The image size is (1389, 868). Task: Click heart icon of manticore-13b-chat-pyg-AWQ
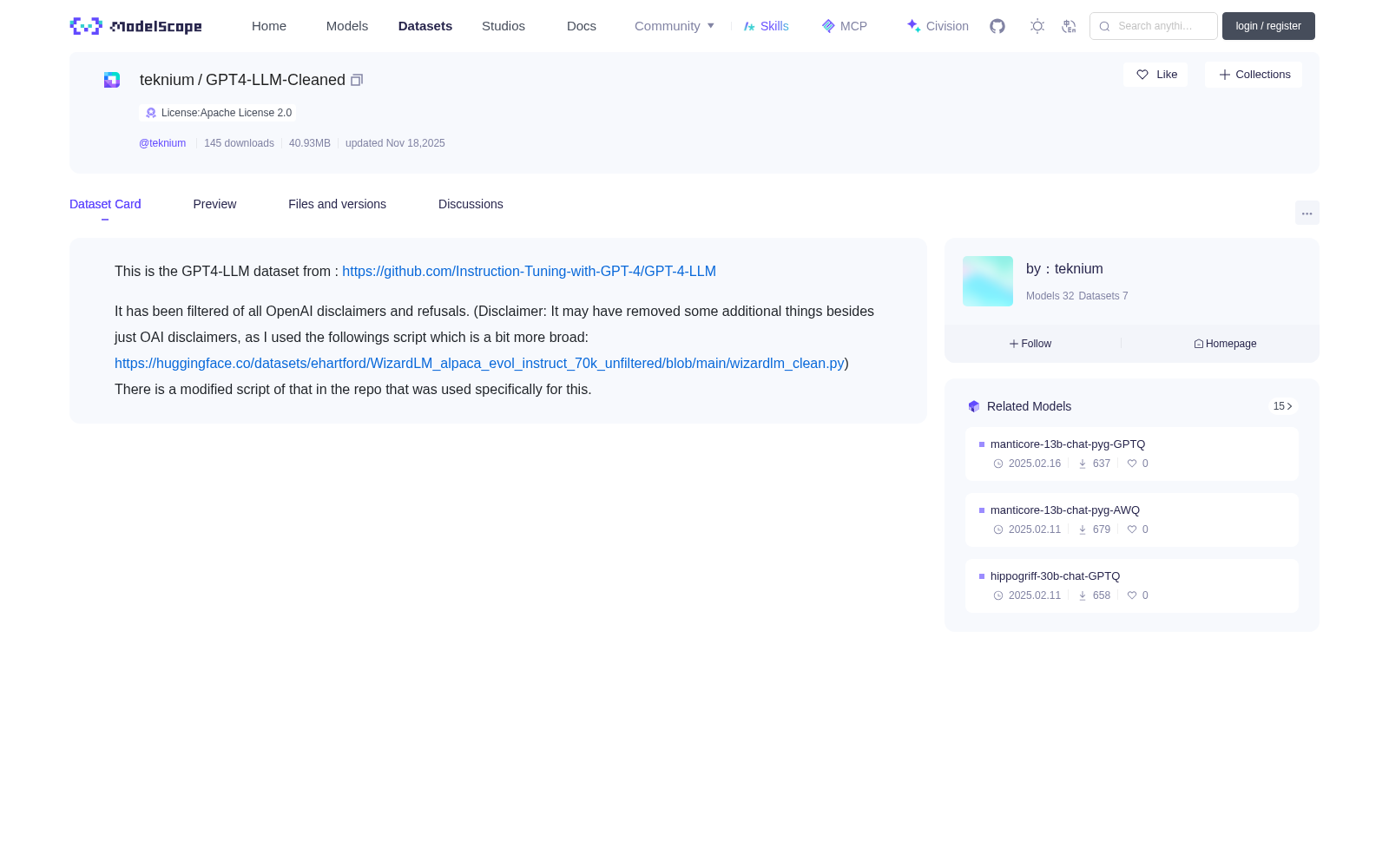click(x=1132, y=529)
